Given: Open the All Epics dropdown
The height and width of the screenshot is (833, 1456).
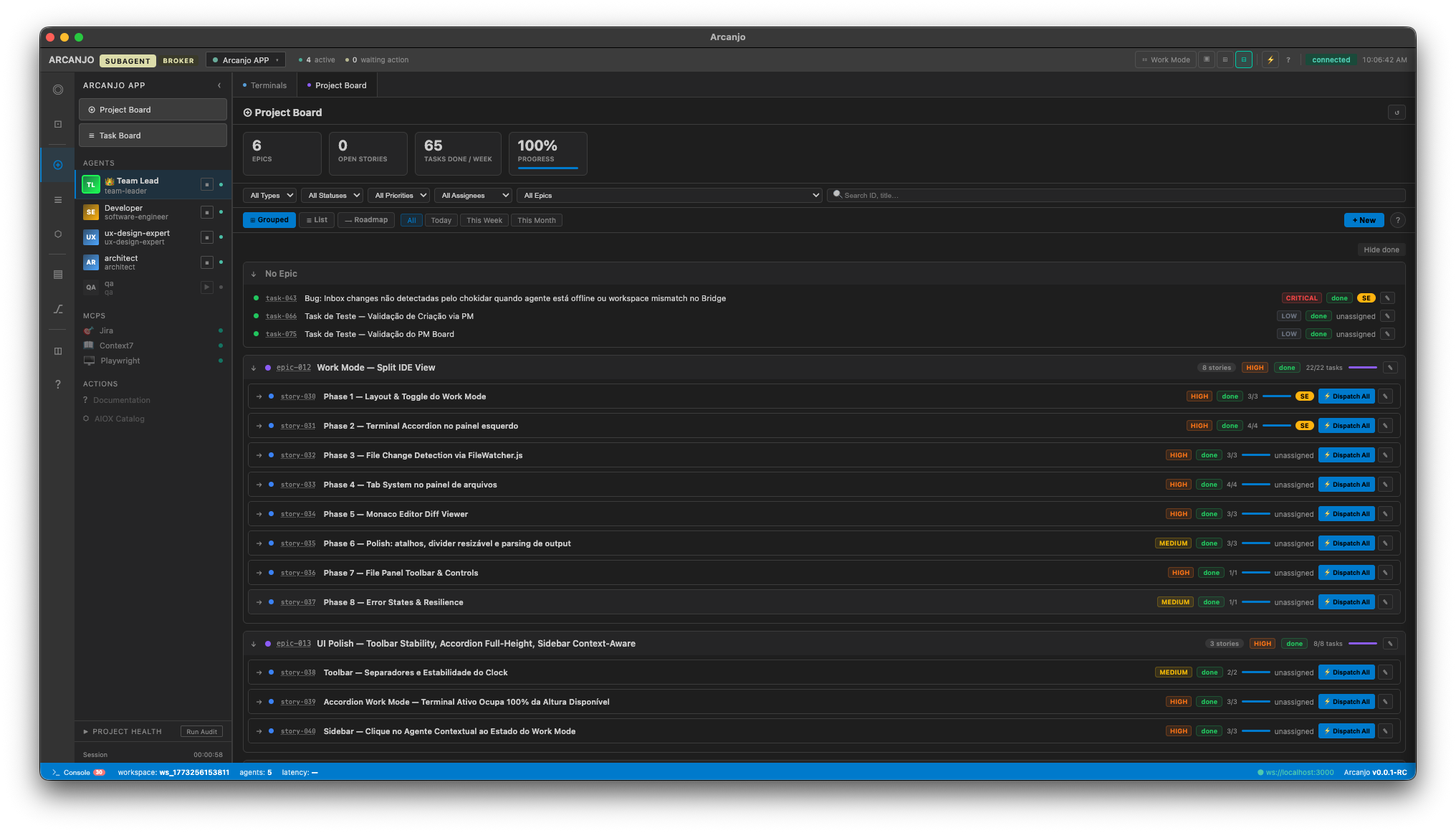Looking at the screenshot, I should pos(670,195).
